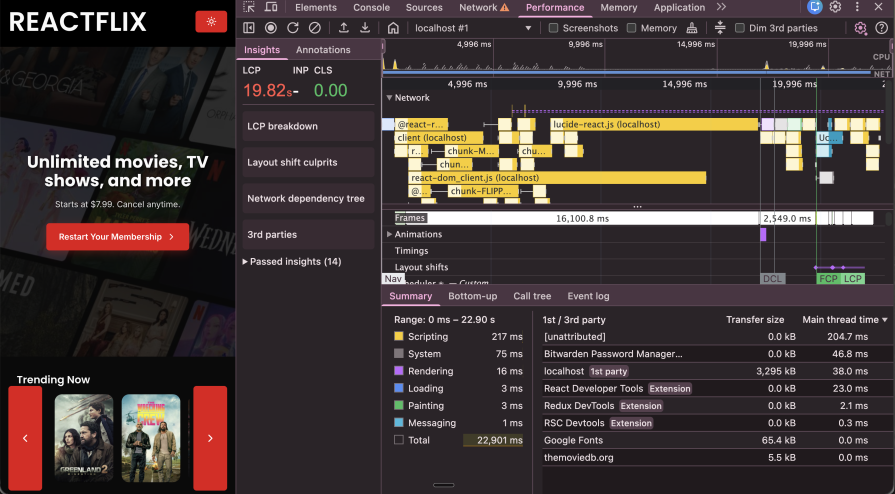Clear the current performance recording
Viewport: 895px width, 494px height.
(315, 28)
